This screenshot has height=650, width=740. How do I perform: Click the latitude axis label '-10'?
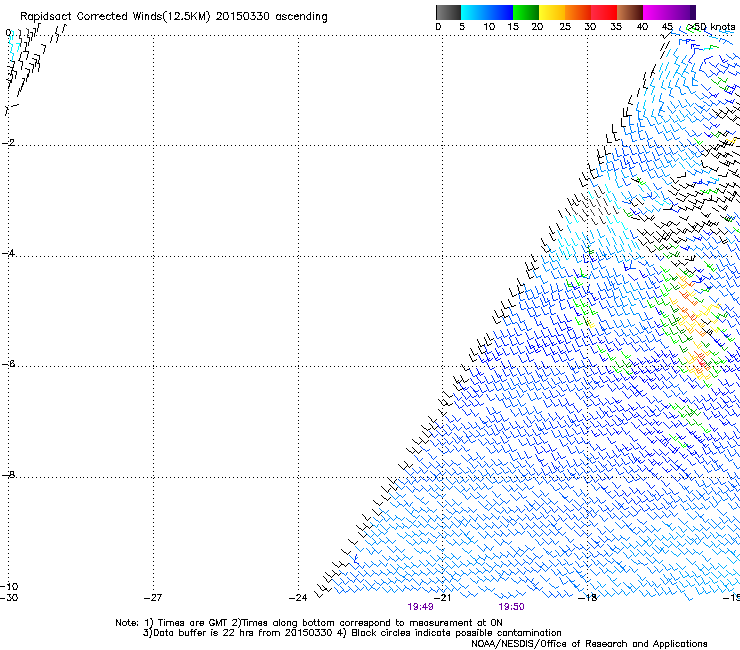(9, 586)
